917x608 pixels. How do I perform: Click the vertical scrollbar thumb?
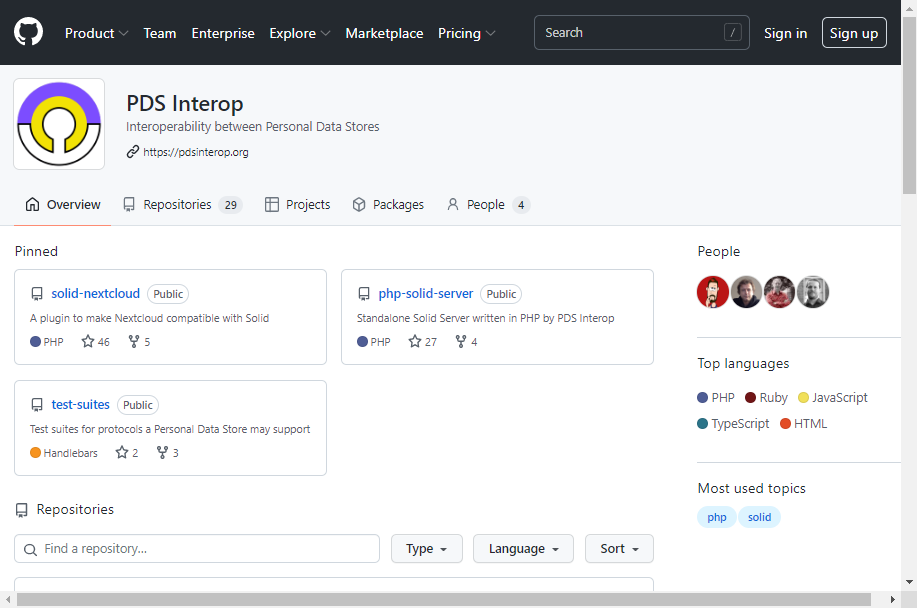point(909,105)
